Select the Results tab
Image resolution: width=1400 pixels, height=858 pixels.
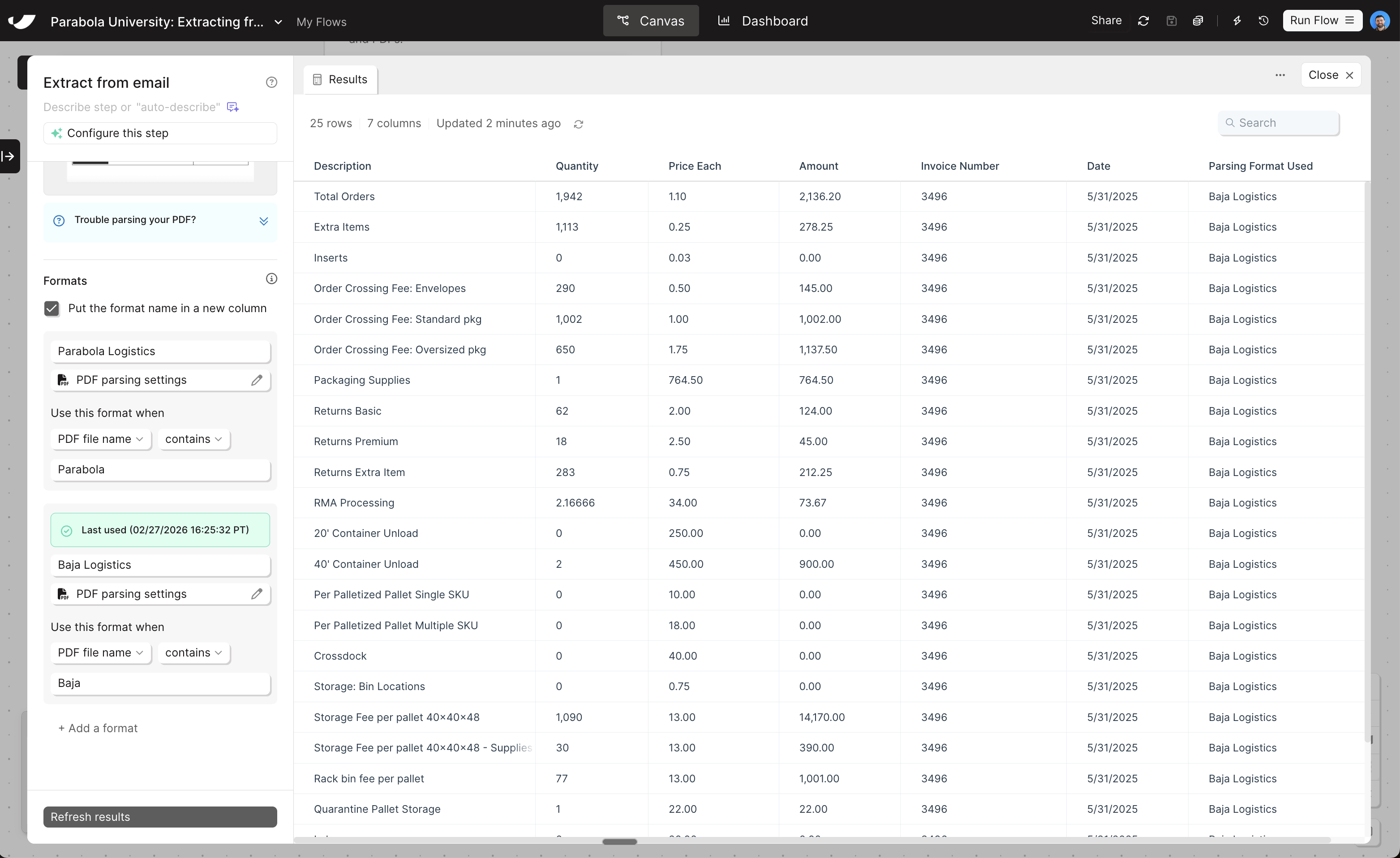click(340, 80)
